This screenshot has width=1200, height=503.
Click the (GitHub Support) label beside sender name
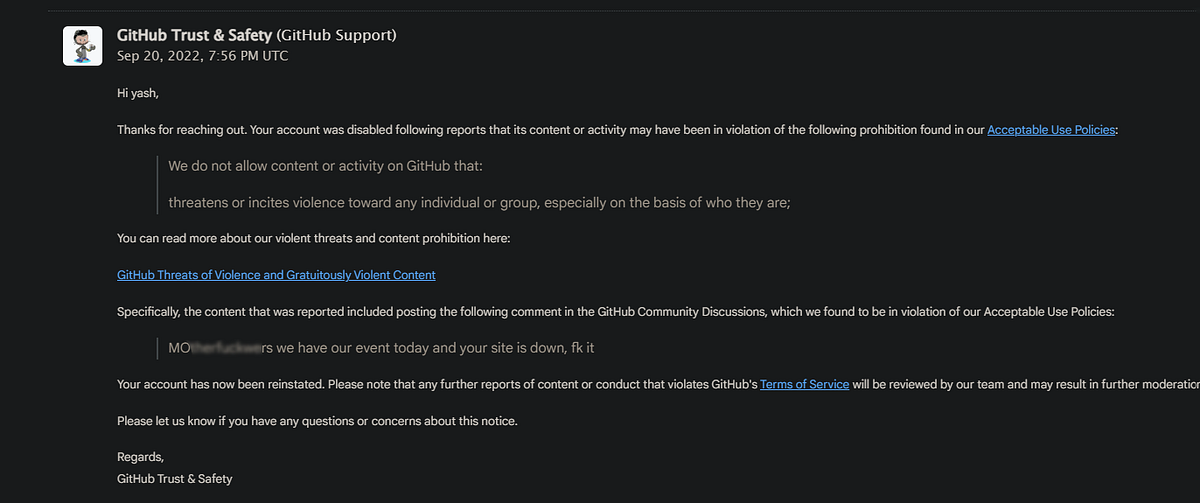[x=337, y=35]
